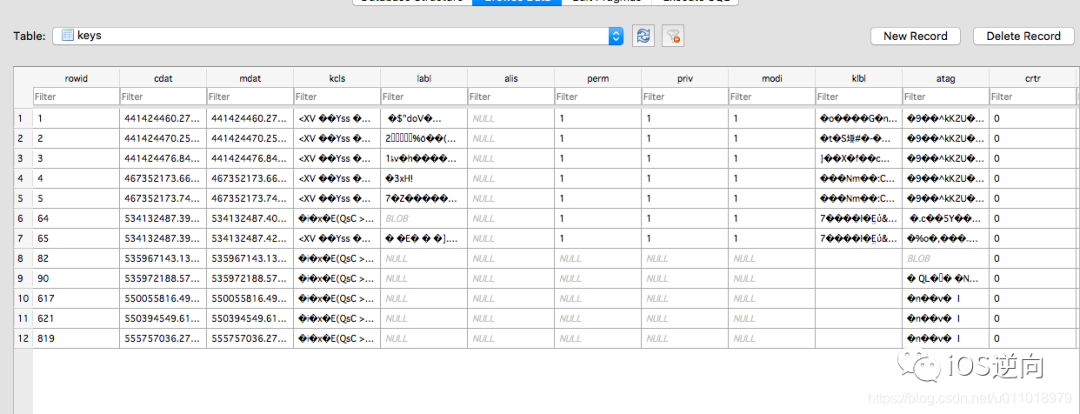Select kcls cell in row 1 starting <XV
The width and height of the screenshot is (1080, 414).
tap(337, 118)
